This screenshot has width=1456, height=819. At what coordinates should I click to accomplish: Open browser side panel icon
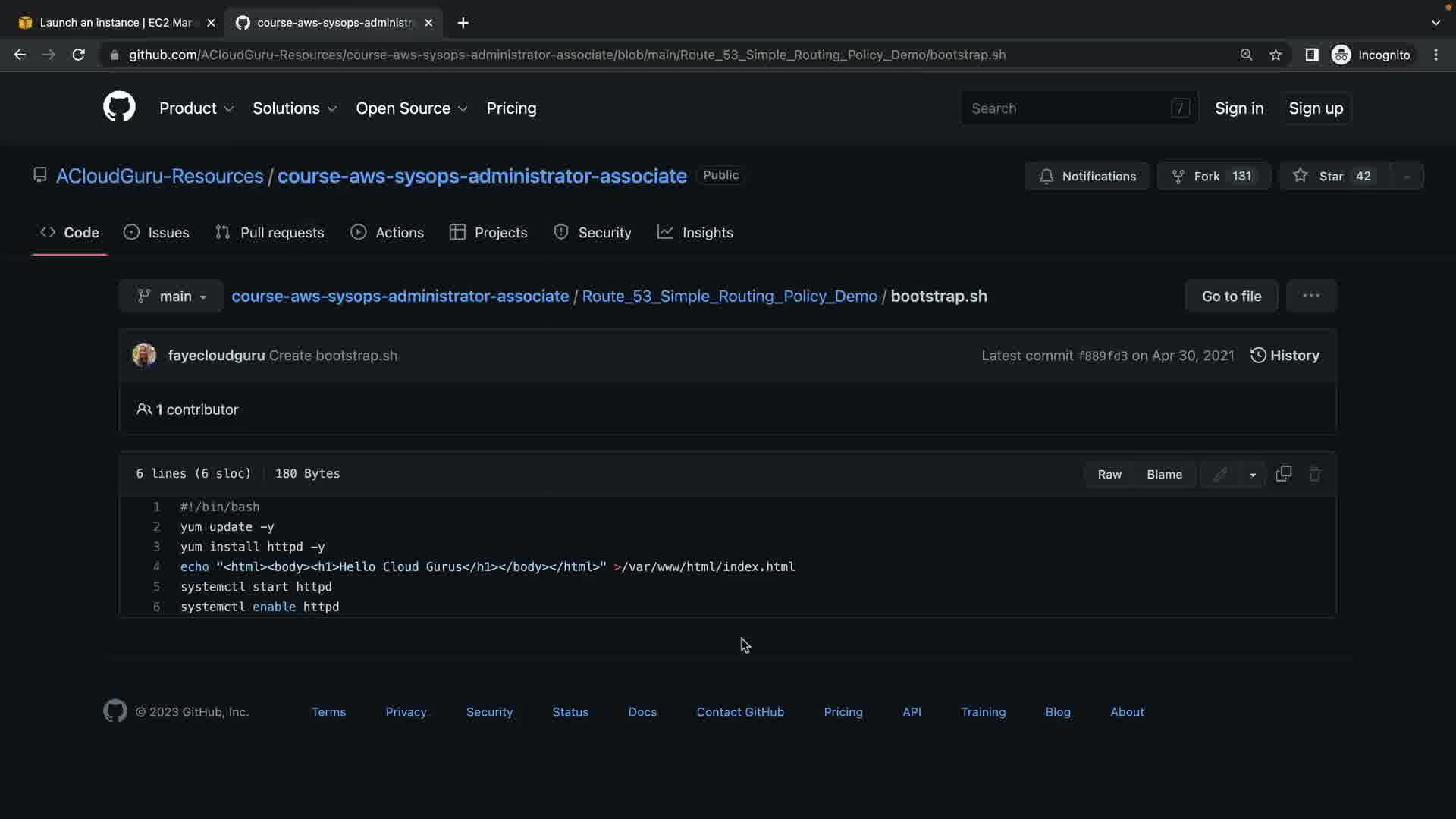1311,55
